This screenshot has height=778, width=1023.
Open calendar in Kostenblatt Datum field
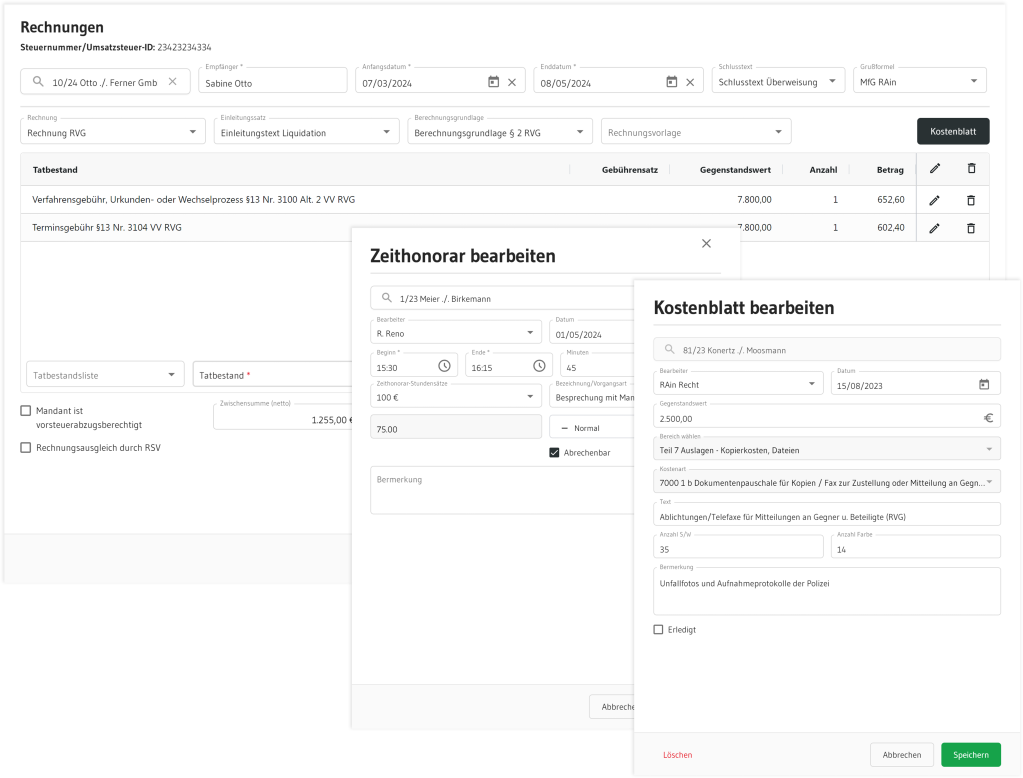[x=984, y=384]
